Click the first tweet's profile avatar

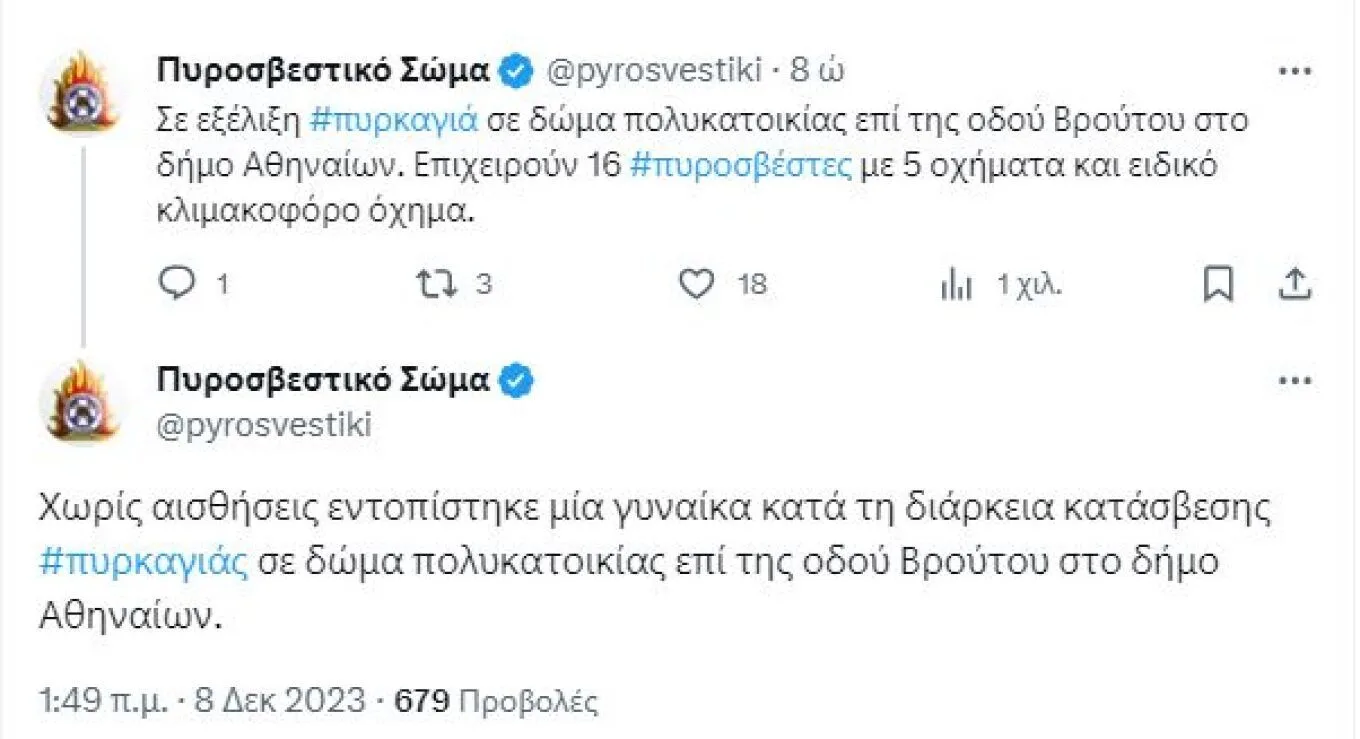tap(81, 94)
